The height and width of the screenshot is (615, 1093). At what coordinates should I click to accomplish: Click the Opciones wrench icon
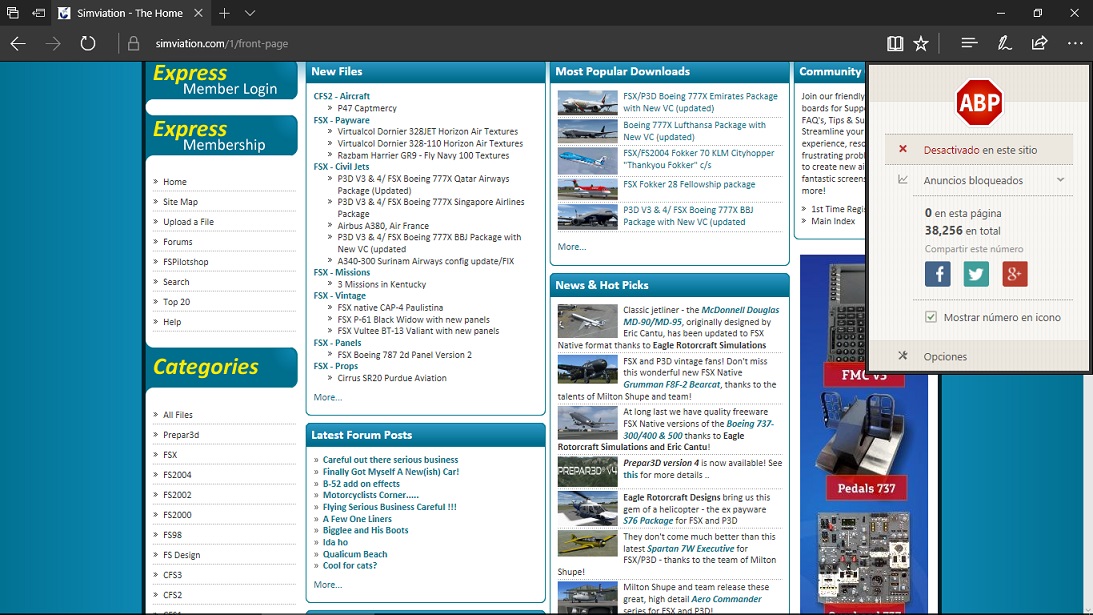(x=903, y=356)
